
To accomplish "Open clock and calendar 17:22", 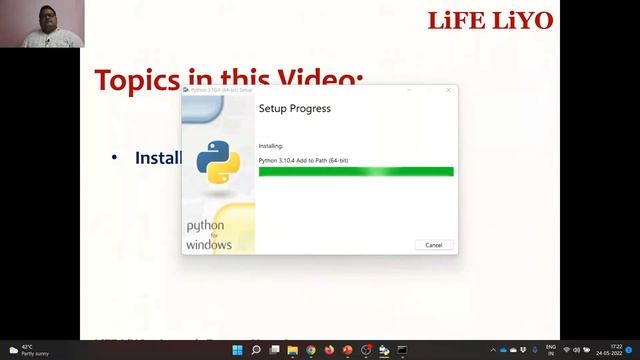I will coord(609,350).
